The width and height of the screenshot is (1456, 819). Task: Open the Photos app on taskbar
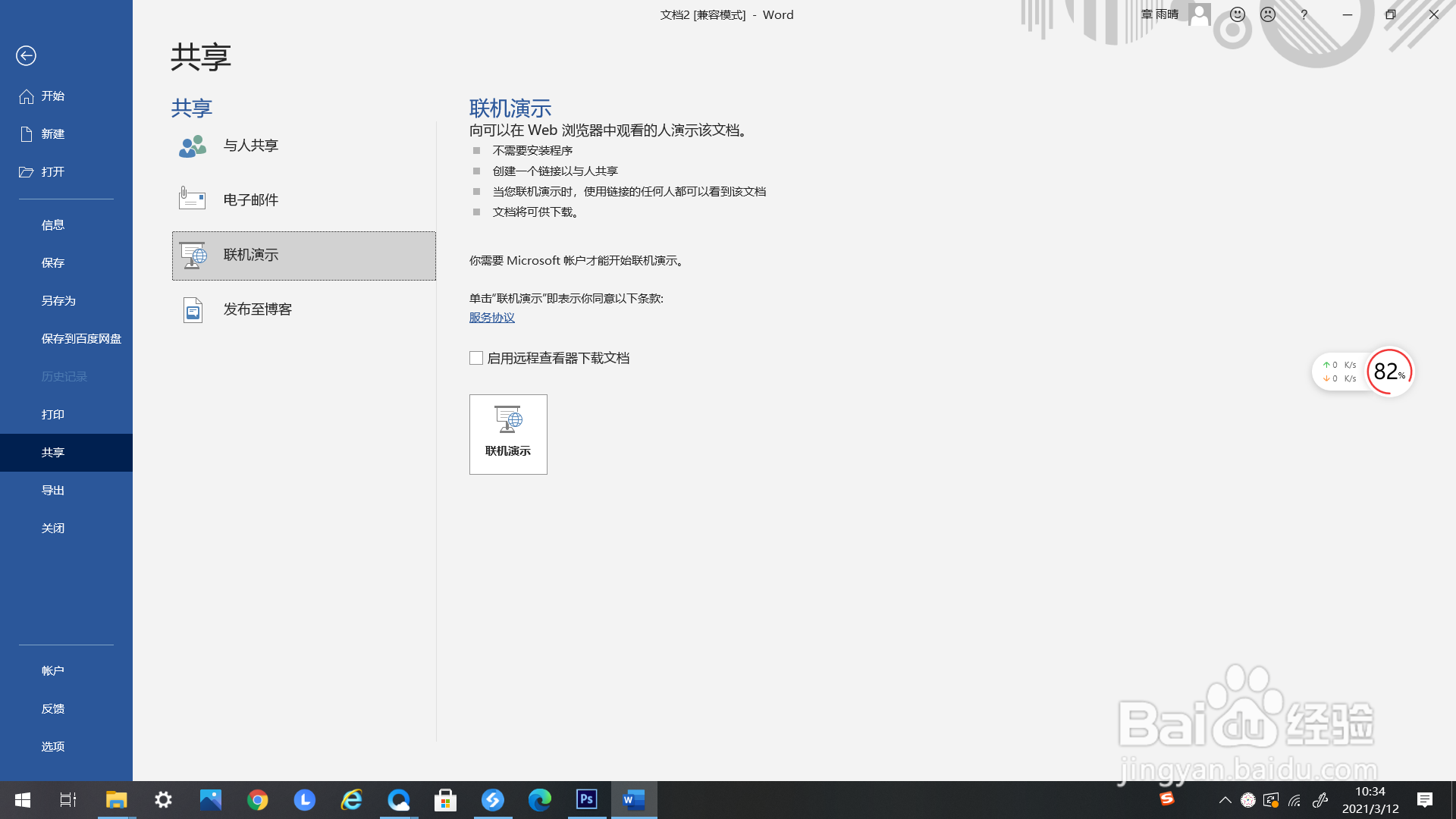[x=210, y=800]
